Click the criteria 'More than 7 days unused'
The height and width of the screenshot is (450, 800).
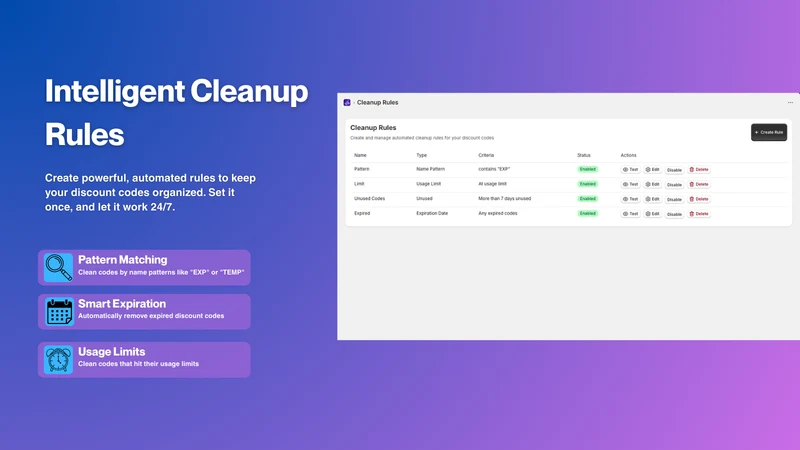tap(505, 198)
